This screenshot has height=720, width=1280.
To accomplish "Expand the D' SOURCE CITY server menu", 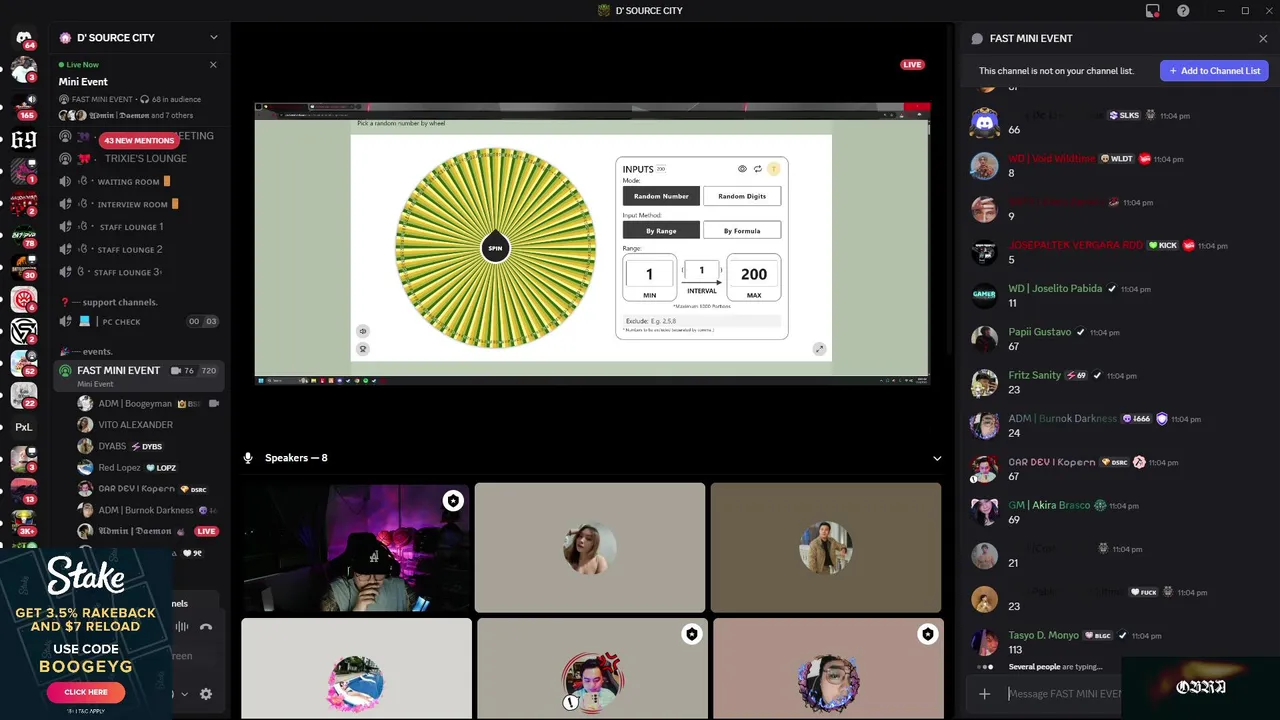I will point(213,38).
